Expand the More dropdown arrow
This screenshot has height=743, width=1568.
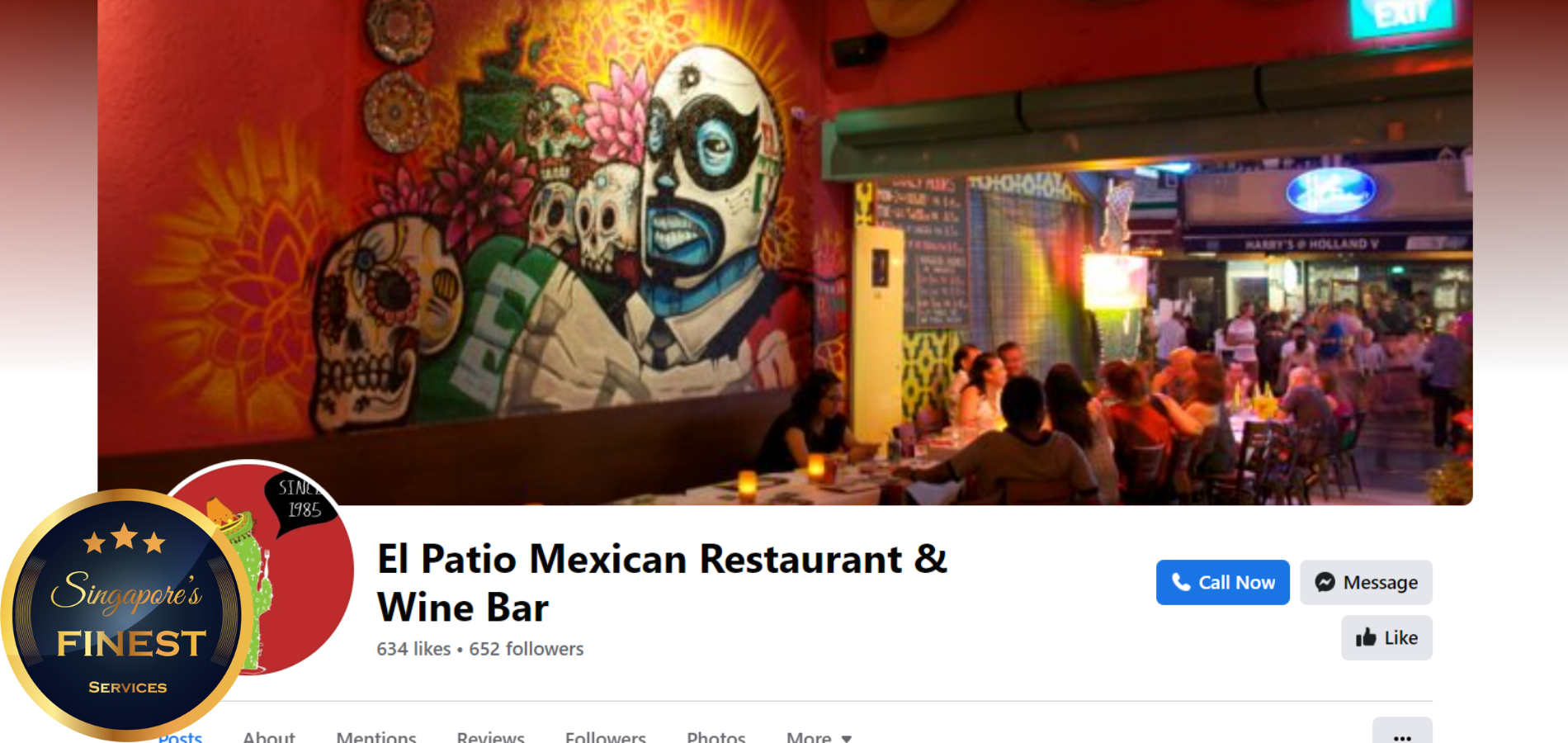click(x=846, y=738)
